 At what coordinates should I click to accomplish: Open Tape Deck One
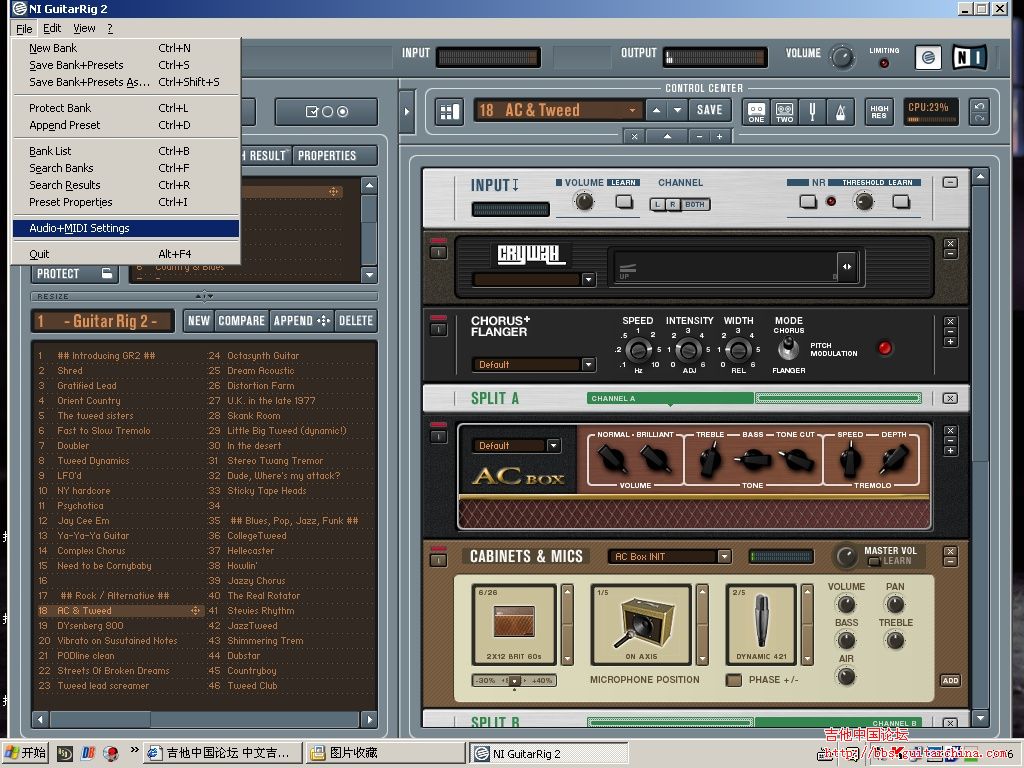756,111
